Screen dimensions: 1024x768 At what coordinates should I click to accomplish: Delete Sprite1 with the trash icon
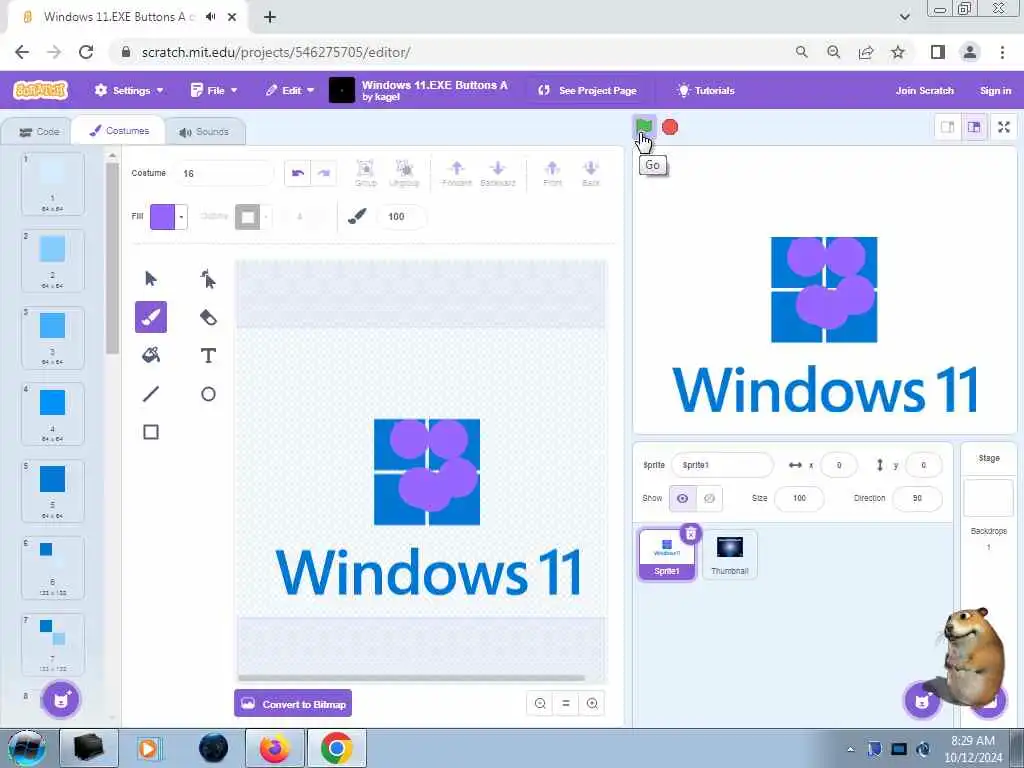690,534
